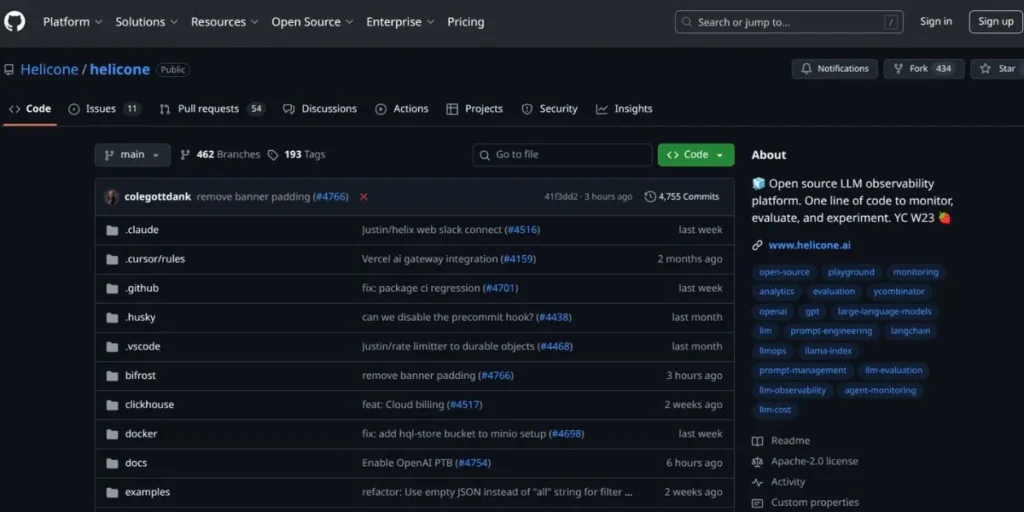Open the Apache-2.0 license link
The height and width of the screenshot is (512, 1024).
(x=813, y=461)
